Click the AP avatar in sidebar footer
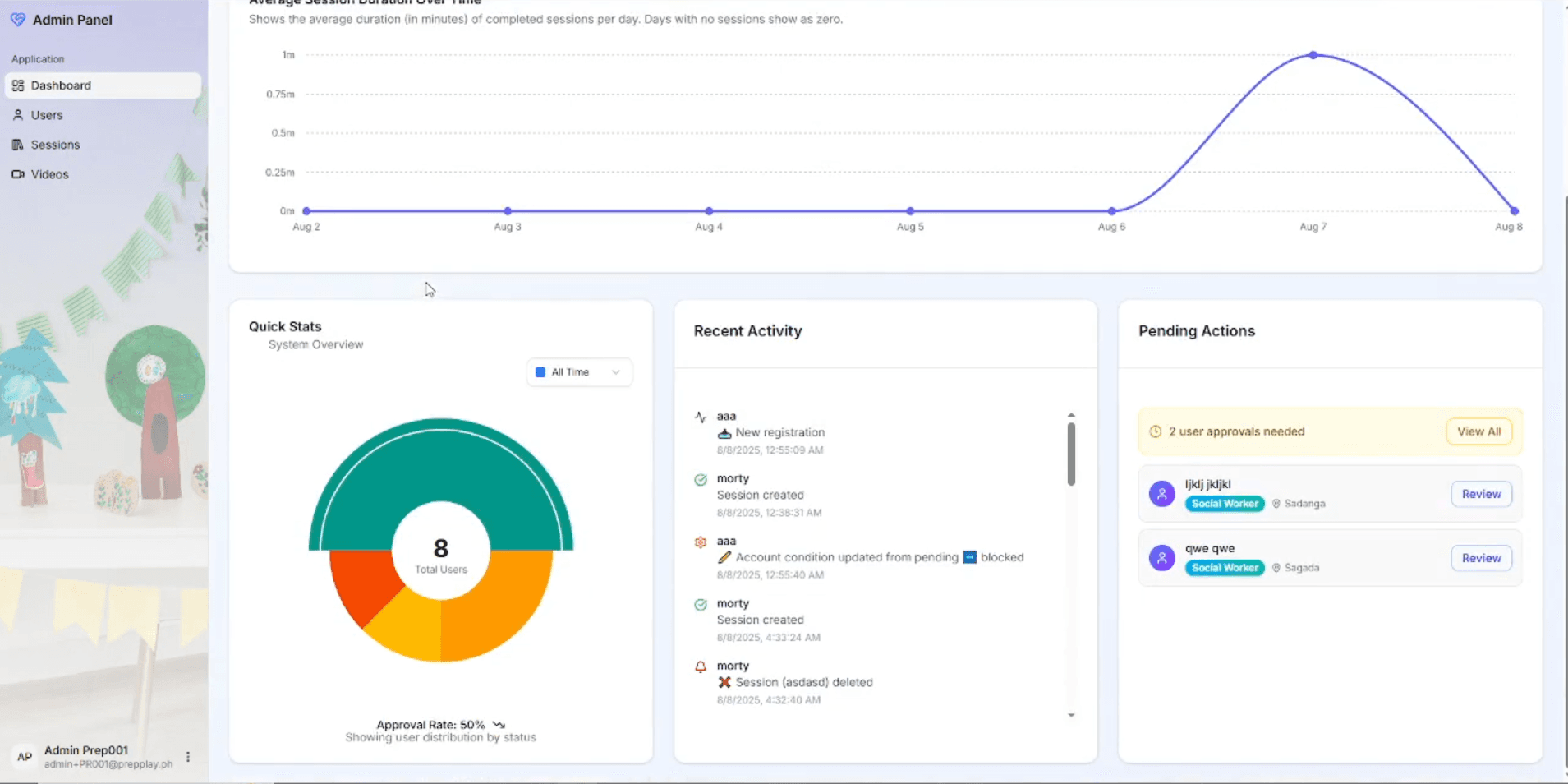Screen dimensions: 1568x784 25,757
